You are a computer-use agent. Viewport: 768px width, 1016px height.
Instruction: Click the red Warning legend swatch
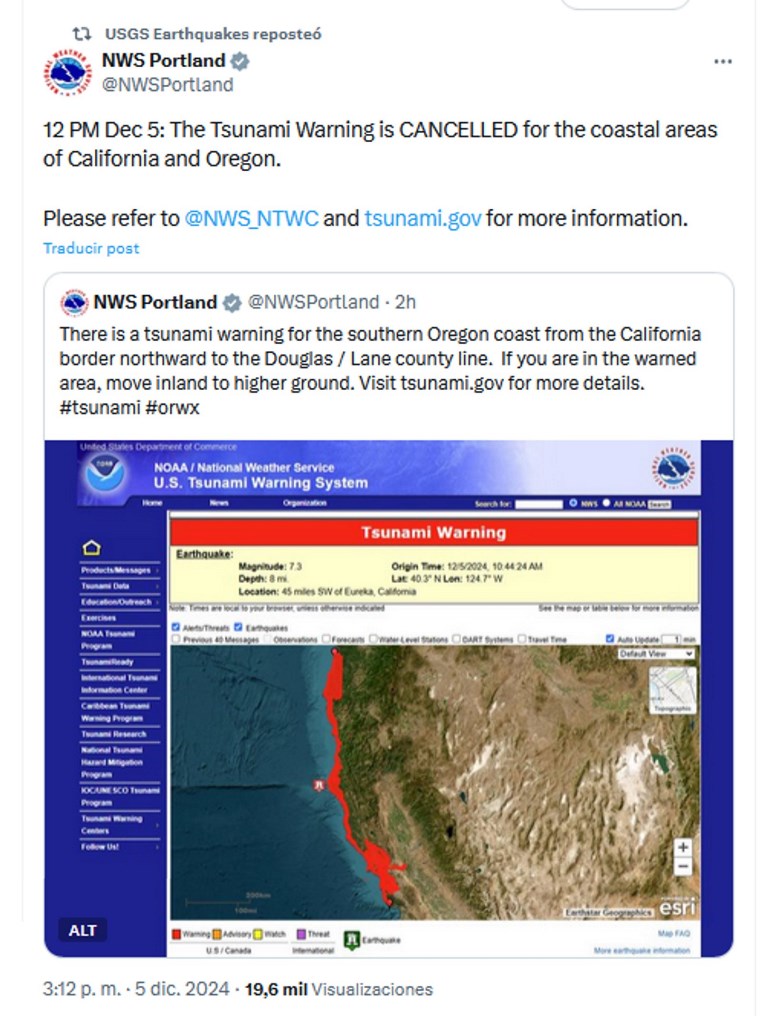(177, 934)
